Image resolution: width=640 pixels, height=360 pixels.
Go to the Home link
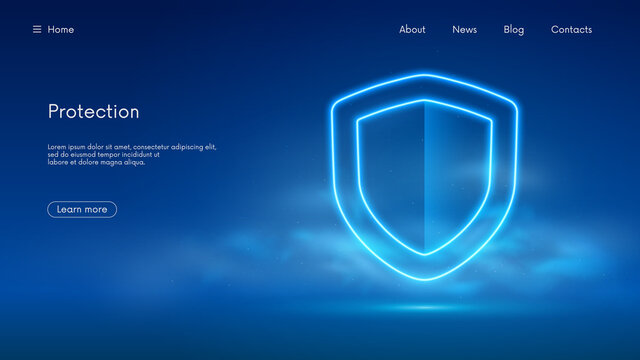coord(61,29)
